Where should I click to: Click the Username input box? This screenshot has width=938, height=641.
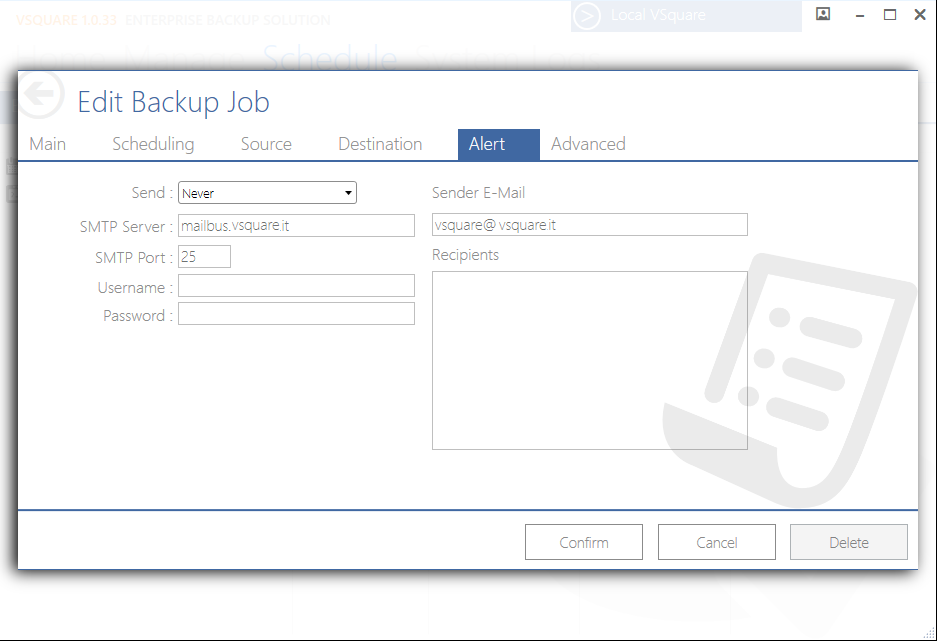(296, 286)
